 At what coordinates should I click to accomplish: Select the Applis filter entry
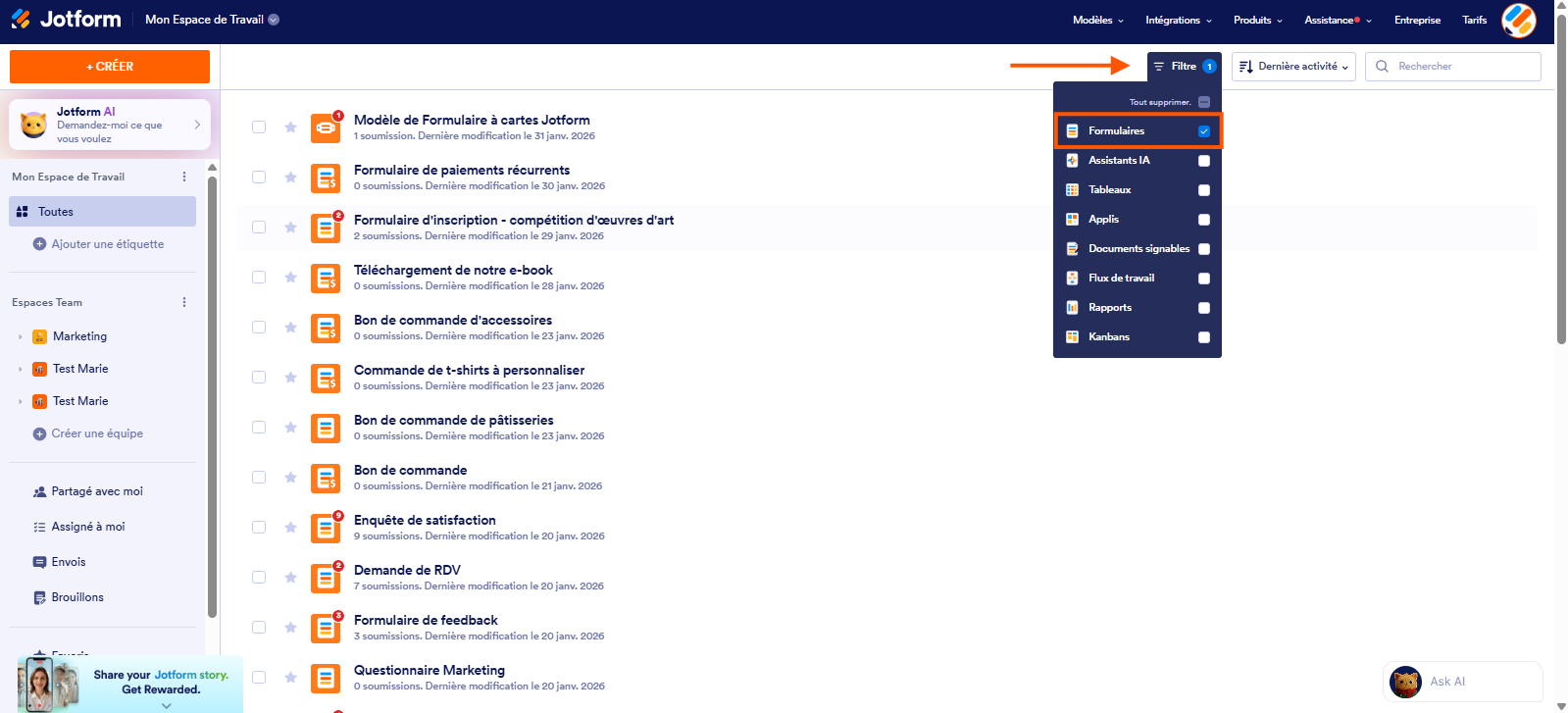point(1138,219)
